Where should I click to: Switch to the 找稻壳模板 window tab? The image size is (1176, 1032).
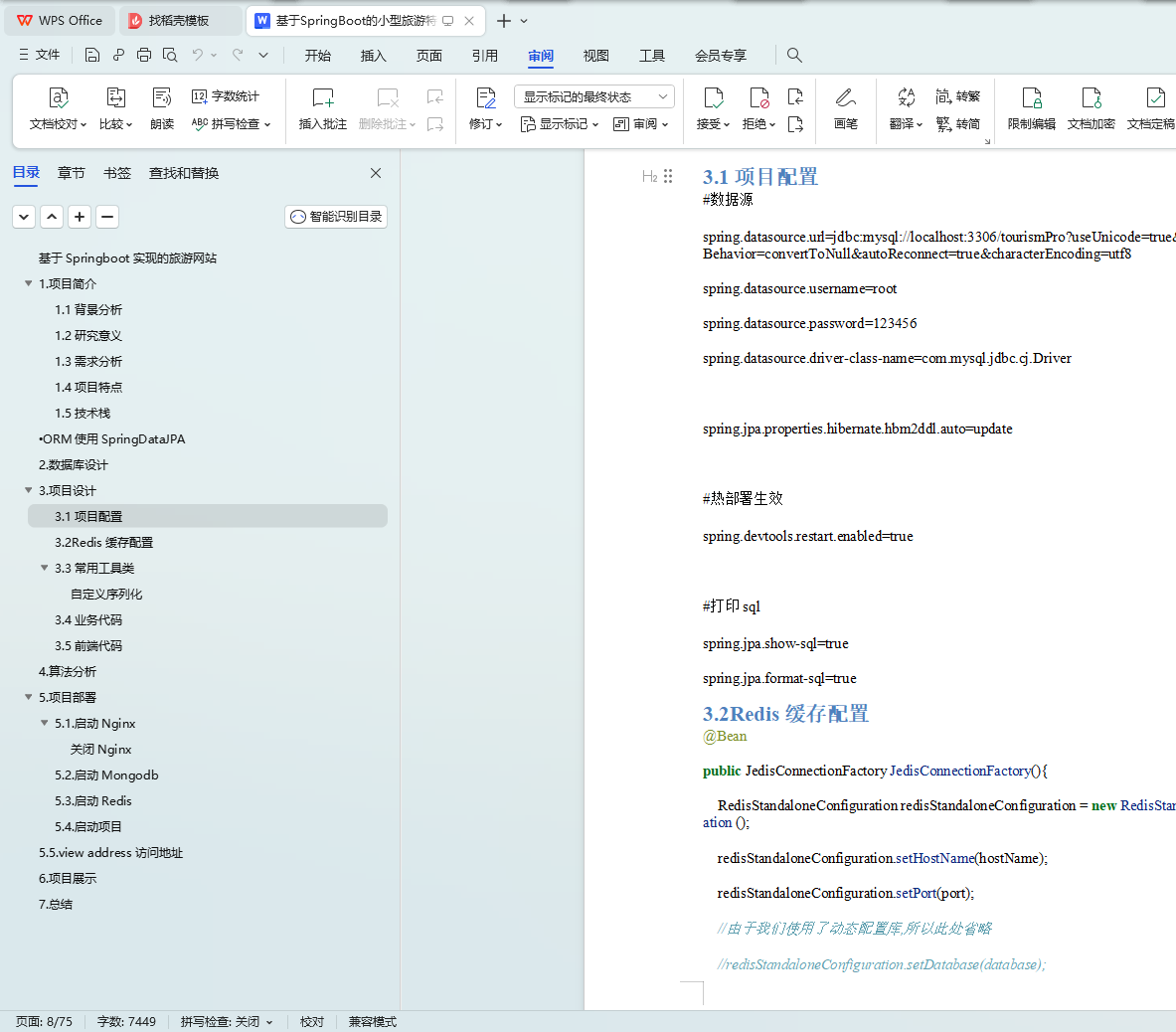[179, 21]
